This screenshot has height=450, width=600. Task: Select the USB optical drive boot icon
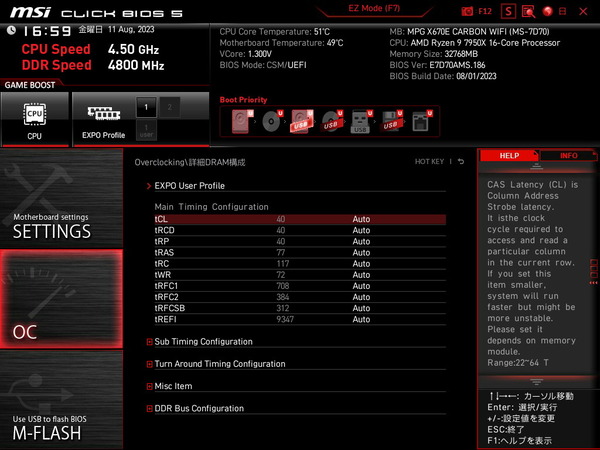pyautogui.click(x=332, y=121)
